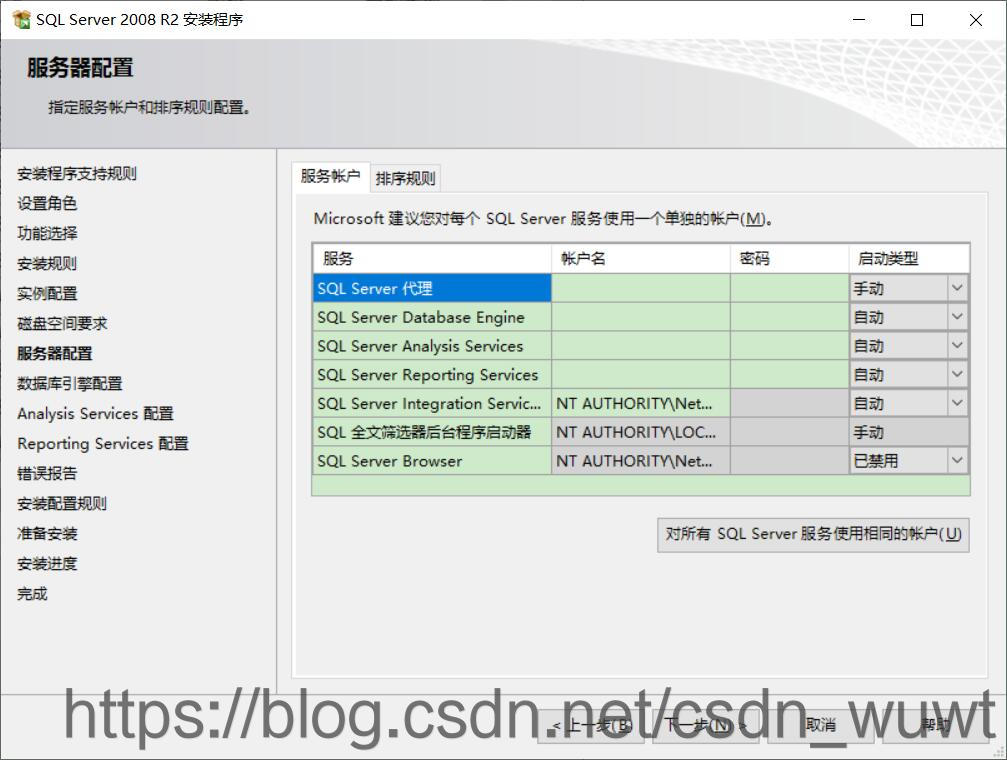Screen dimensions: 1007x760
Task: Click the 启动类型 column header
Action: (909, 258)
